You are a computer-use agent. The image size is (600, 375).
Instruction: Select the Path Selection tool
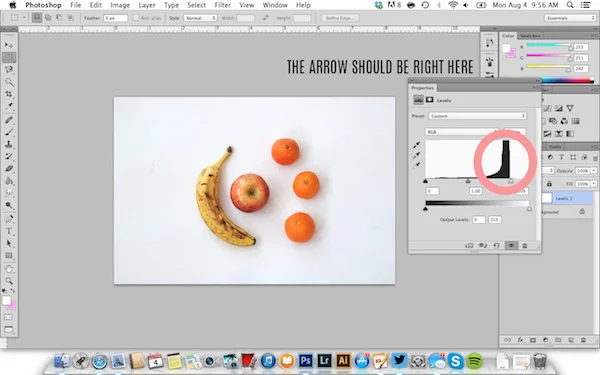(8, 243)
